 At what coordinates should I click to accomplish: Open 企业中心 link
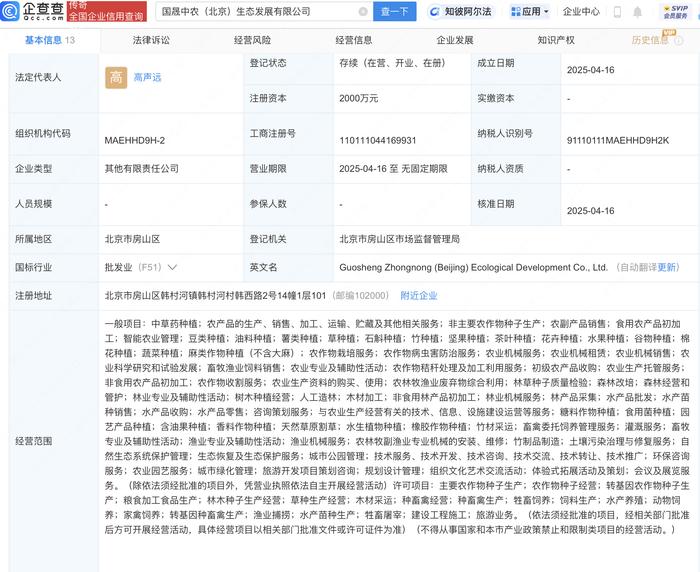(581, 12)
